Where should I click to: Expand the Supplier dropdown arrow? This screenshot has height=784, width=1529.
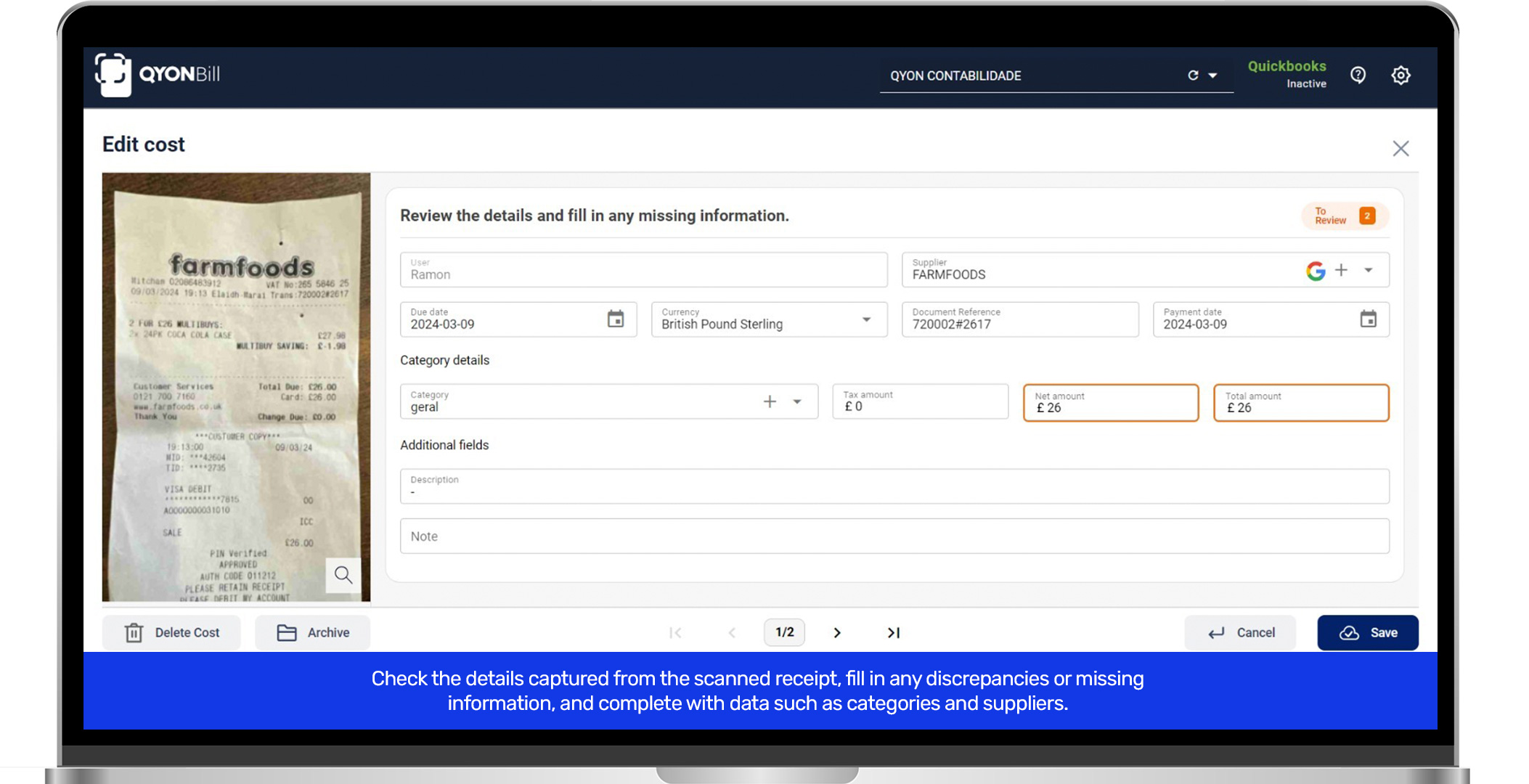(1368, 270)
